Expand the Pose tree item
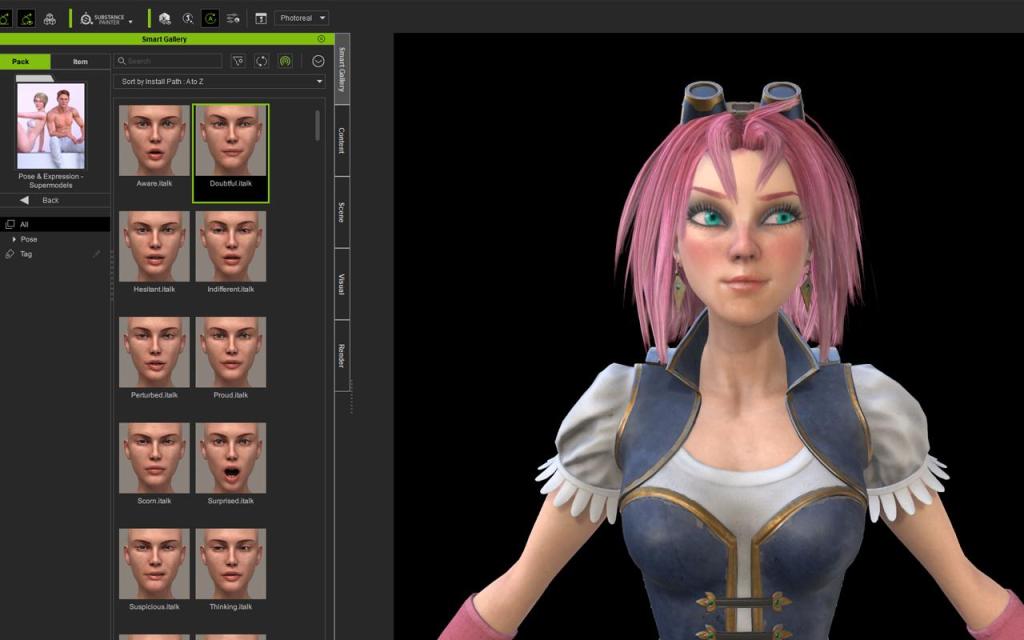 coord(14,240)
